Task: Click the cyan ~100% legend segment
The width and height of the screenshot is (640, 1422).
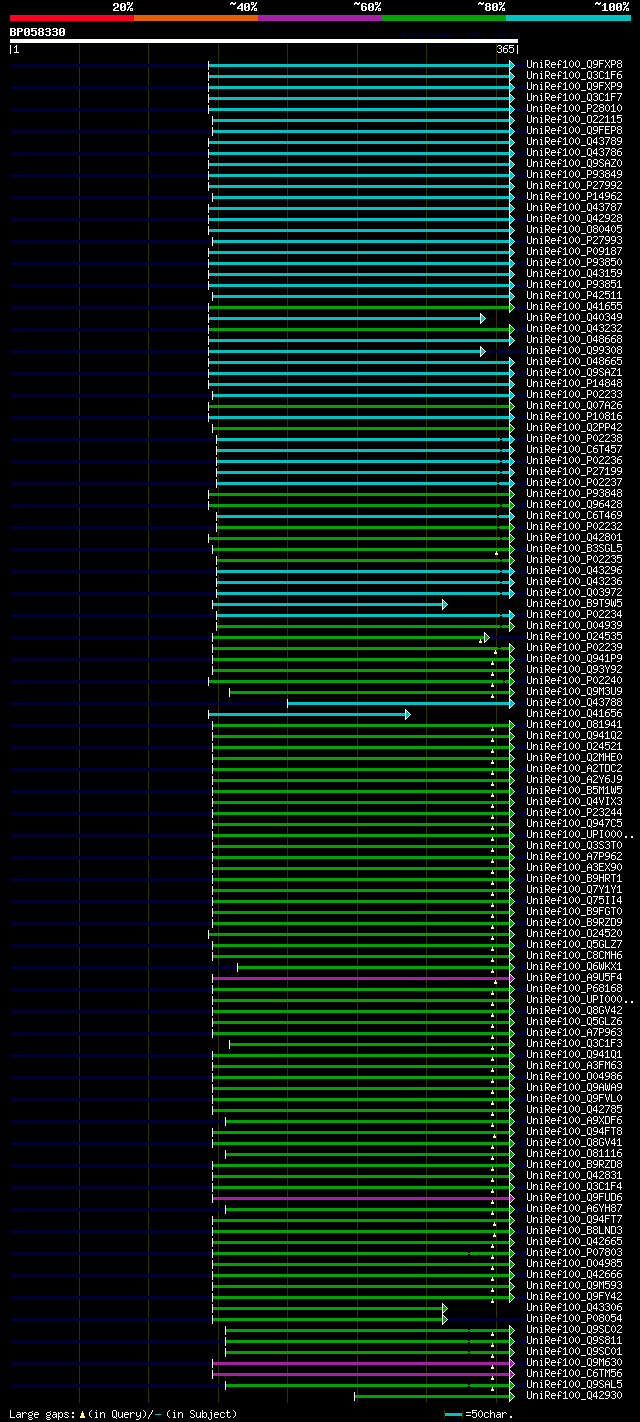Action: (x=568, y=17)
